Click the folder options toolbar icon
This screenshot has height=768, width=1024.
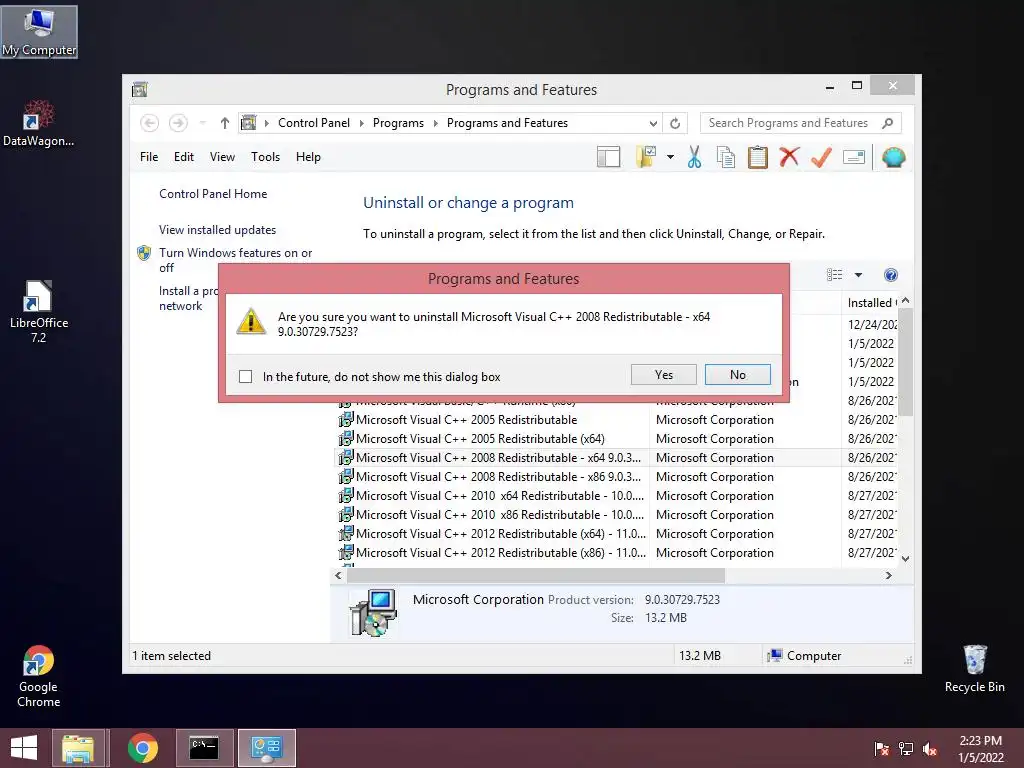tap(646, 157)
